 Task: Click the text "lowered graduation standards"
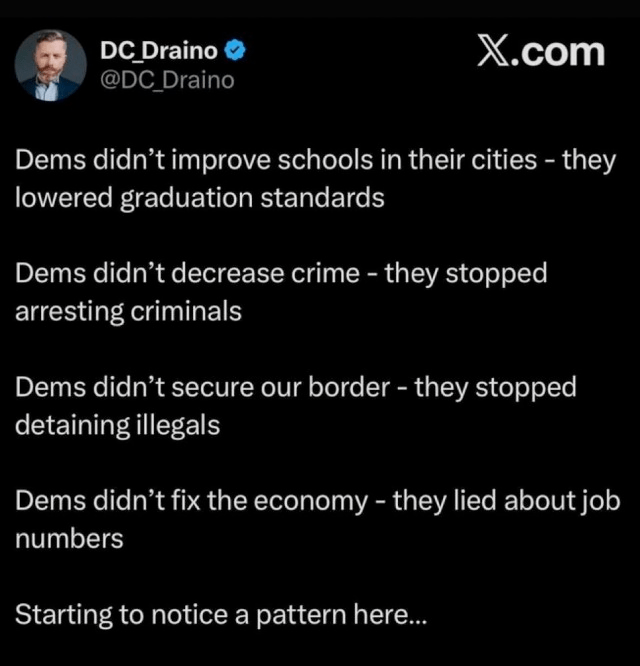click(200, 198)
